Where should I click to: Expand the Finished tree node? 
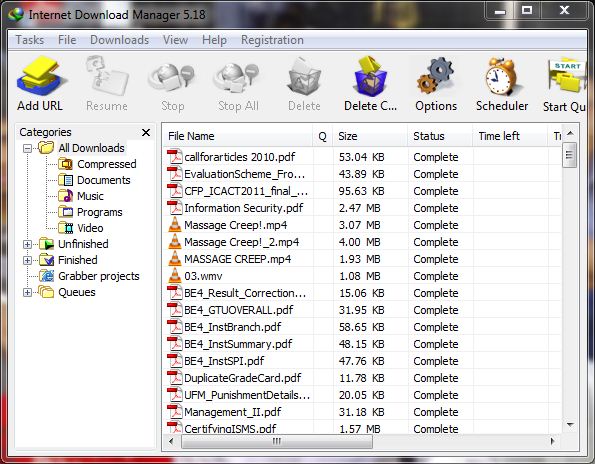point(27,260)
